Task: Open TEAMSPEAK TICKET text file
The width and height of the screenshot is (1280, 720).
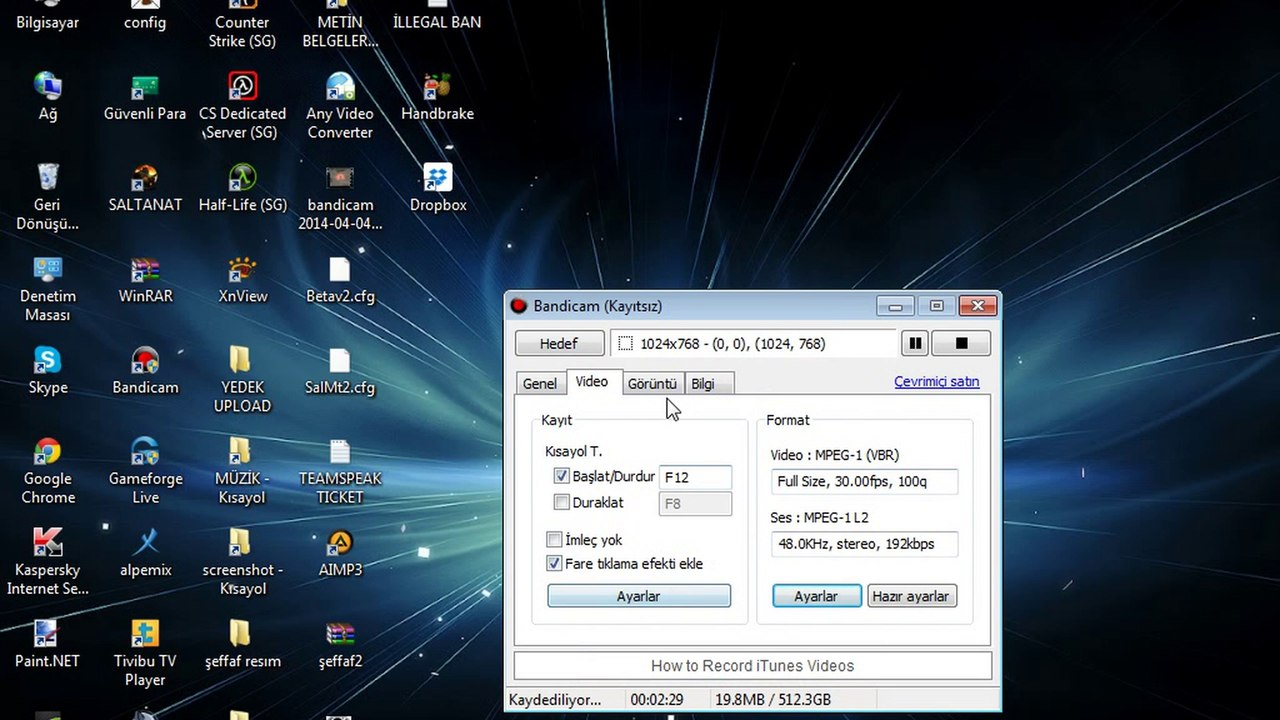Action: (340, 471)
